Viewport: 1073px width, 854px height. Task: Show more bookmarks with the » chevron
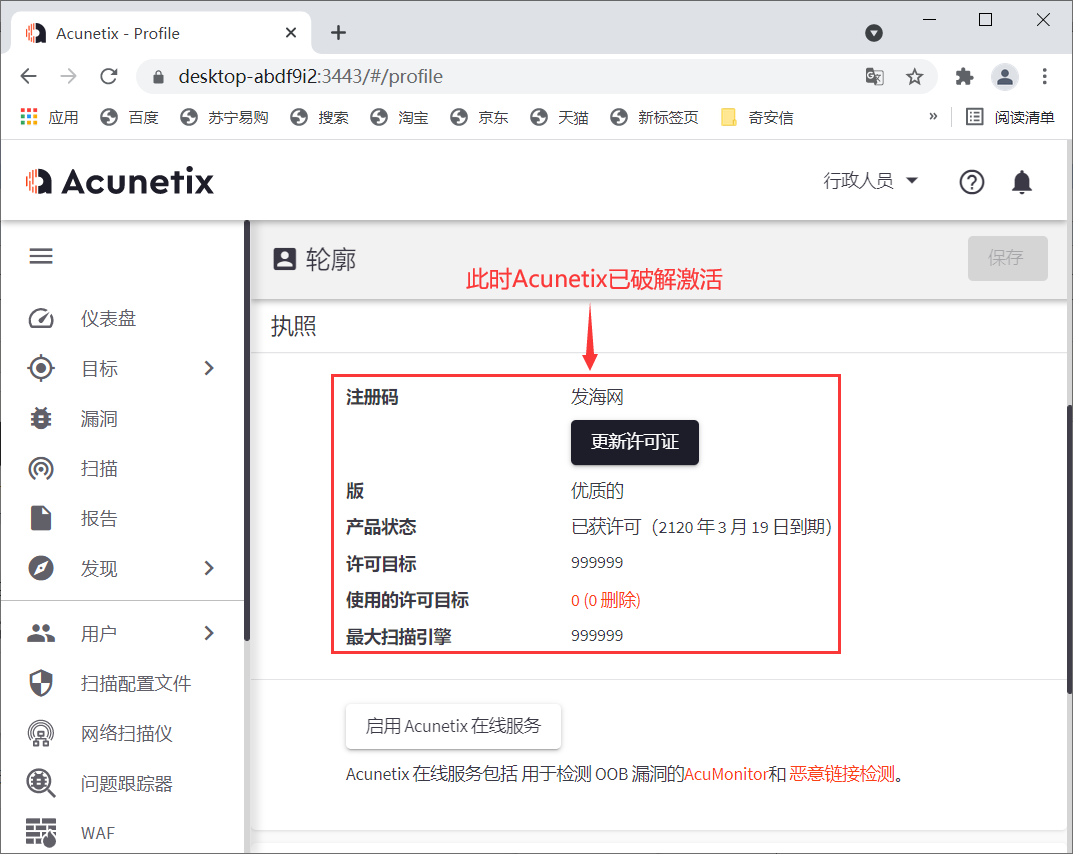coord(933,117)
